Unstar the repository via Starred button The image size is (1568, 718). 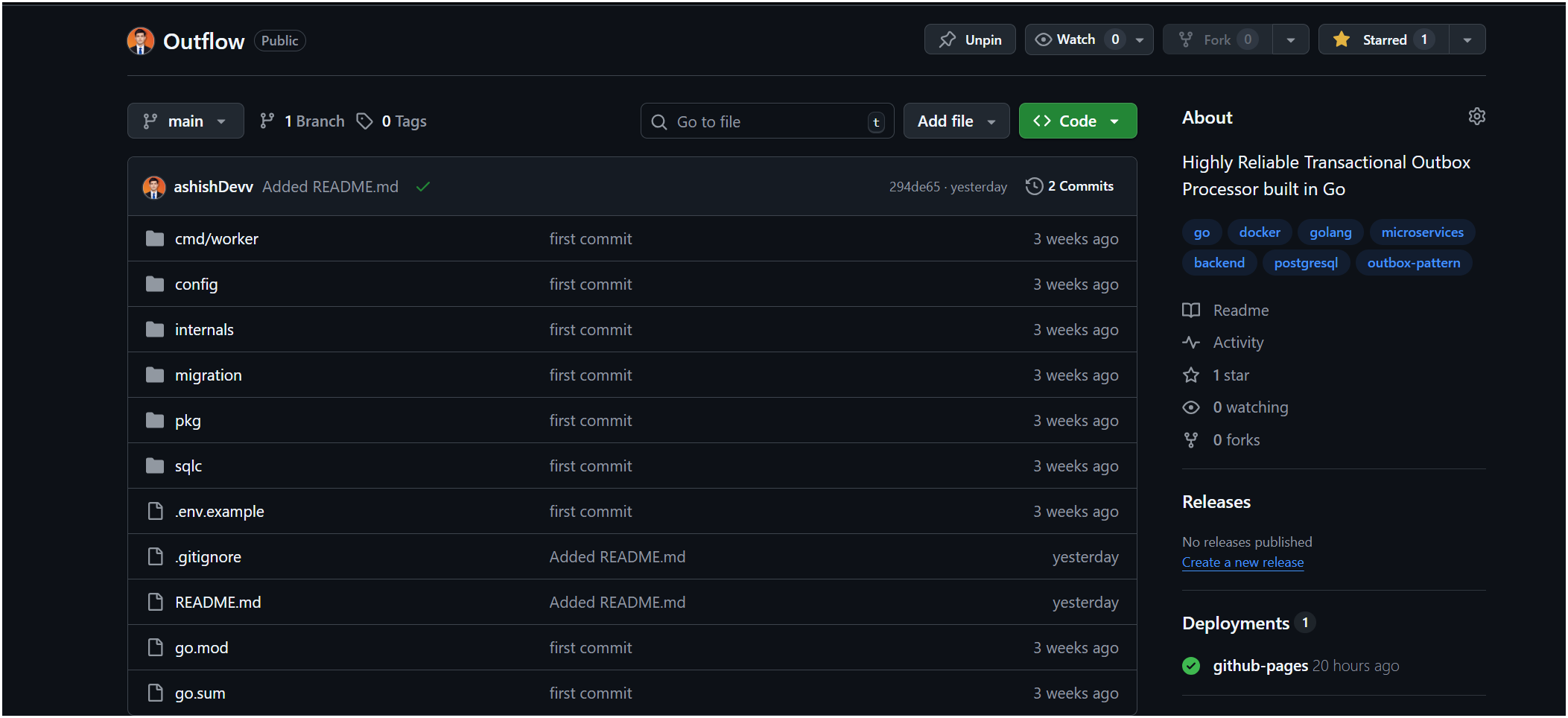click(1382, 39)
